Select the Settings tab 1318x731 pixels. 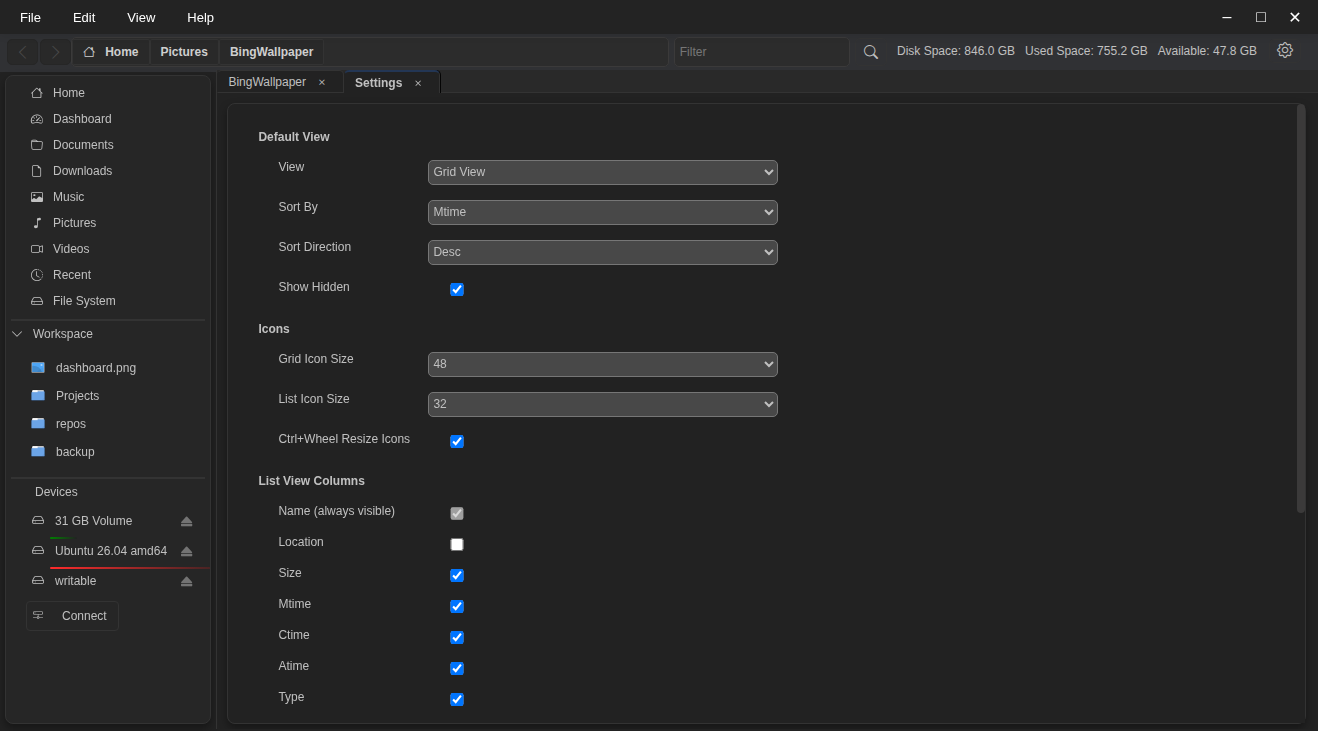point(378,83)
